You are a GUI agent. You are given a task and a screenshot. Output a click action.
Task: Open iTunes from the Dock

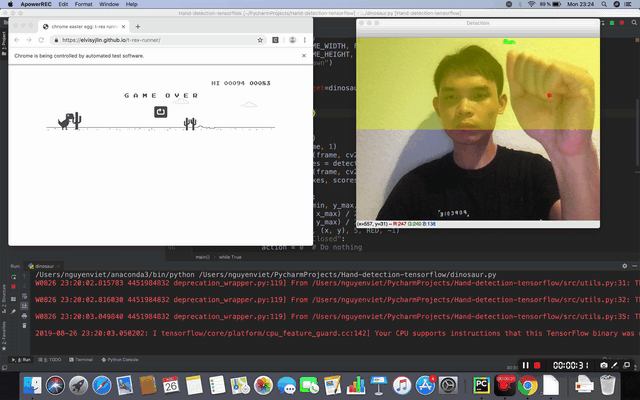coord(402,385)
